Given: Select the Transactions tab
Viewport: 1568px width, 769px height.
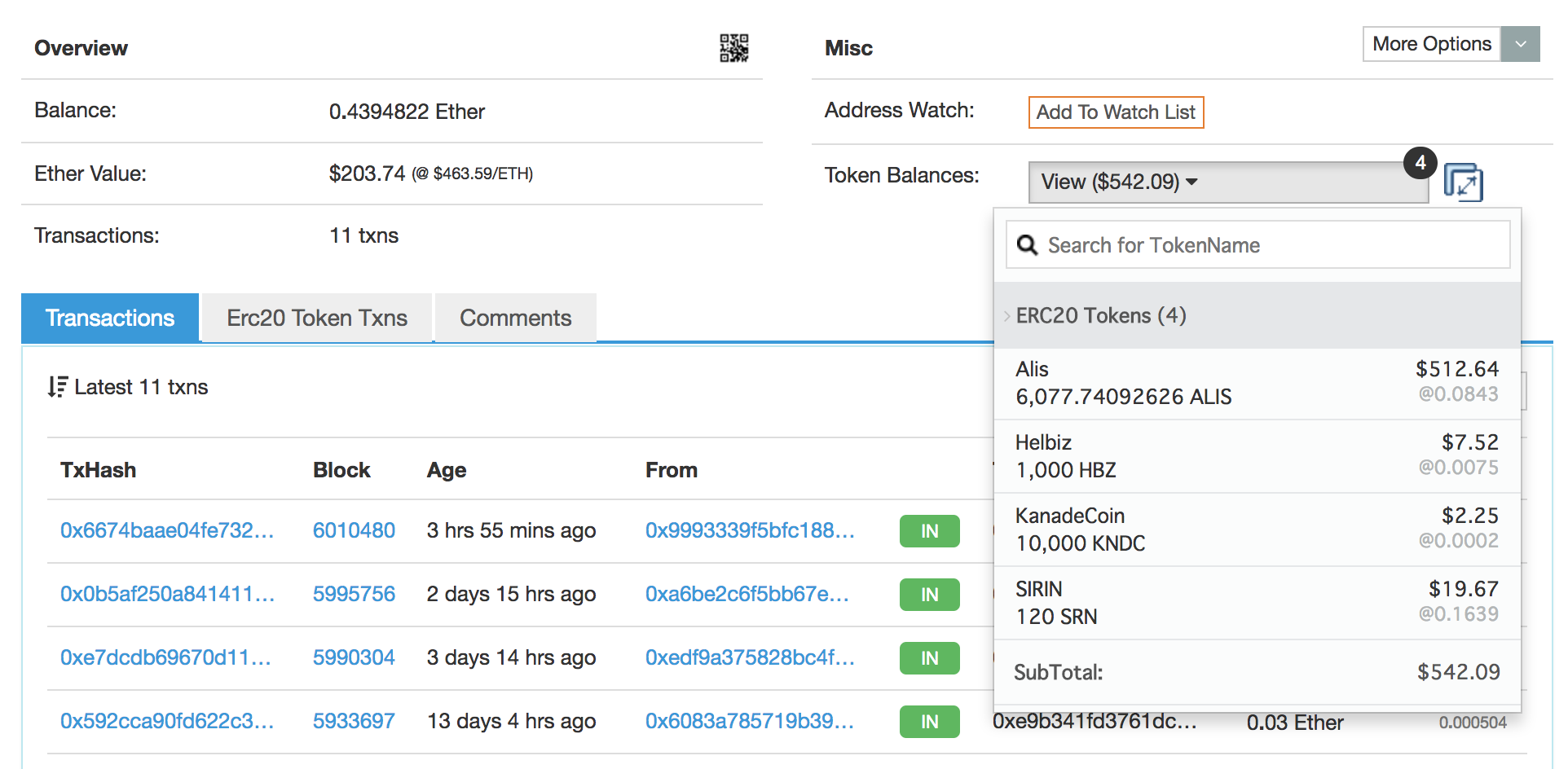Looking at the screenshot, I should point(110,318).
